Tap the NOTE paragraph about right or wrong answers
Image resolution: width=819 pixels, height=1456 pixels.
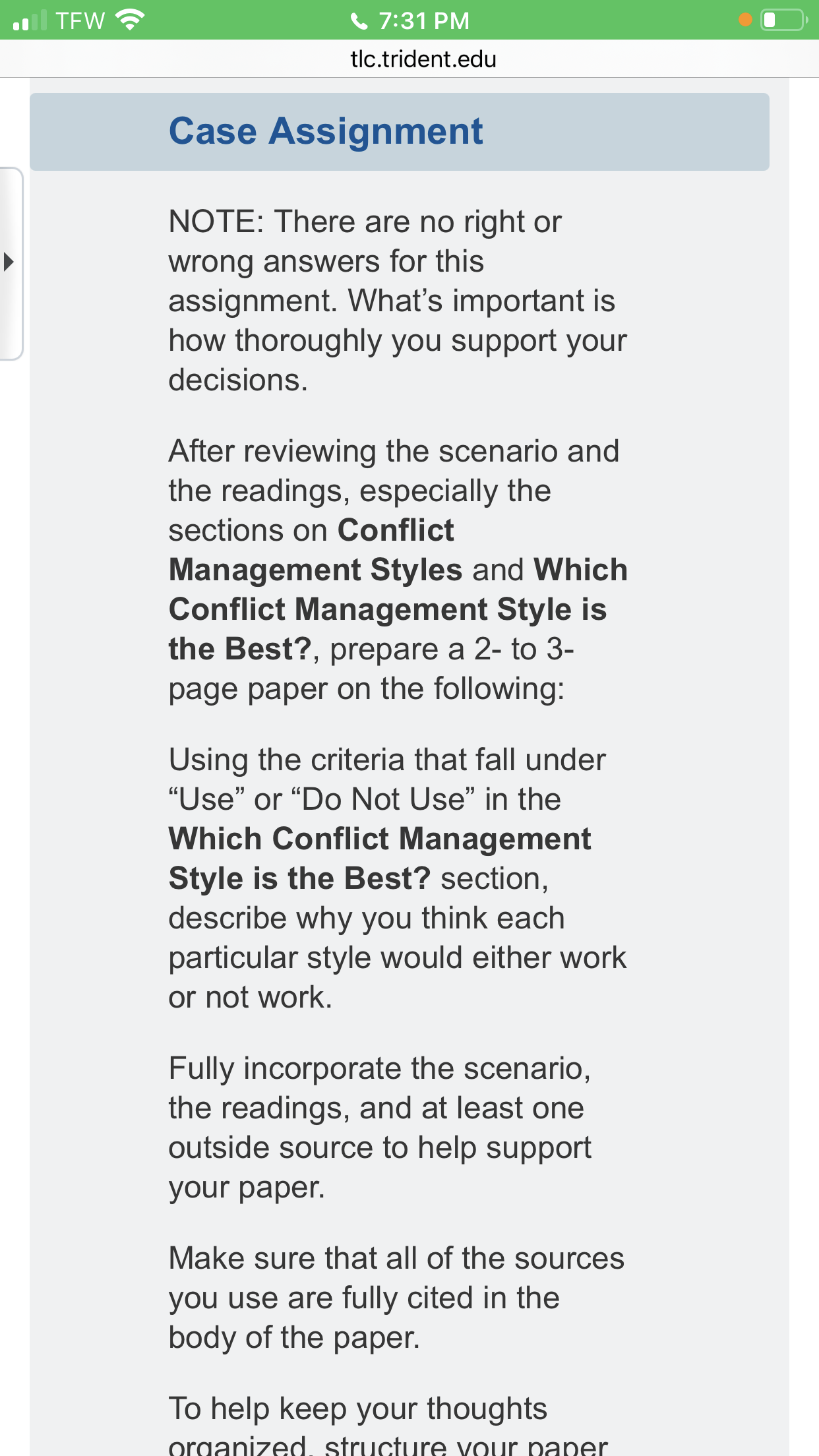tap(398, 301)
